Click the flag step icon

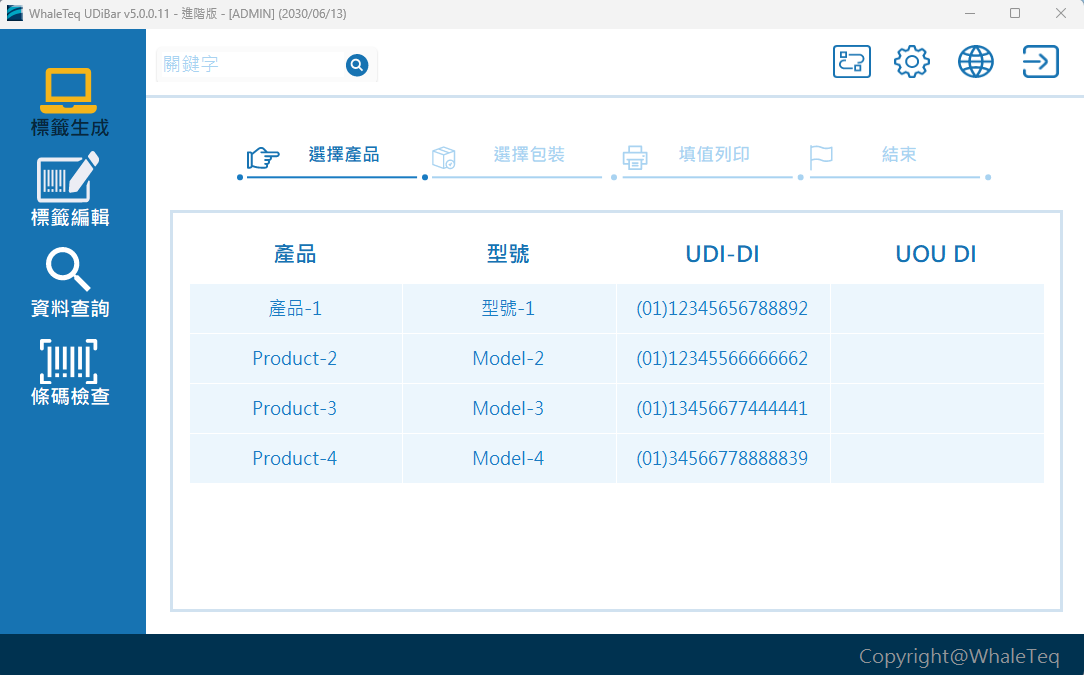click(821, 158)
